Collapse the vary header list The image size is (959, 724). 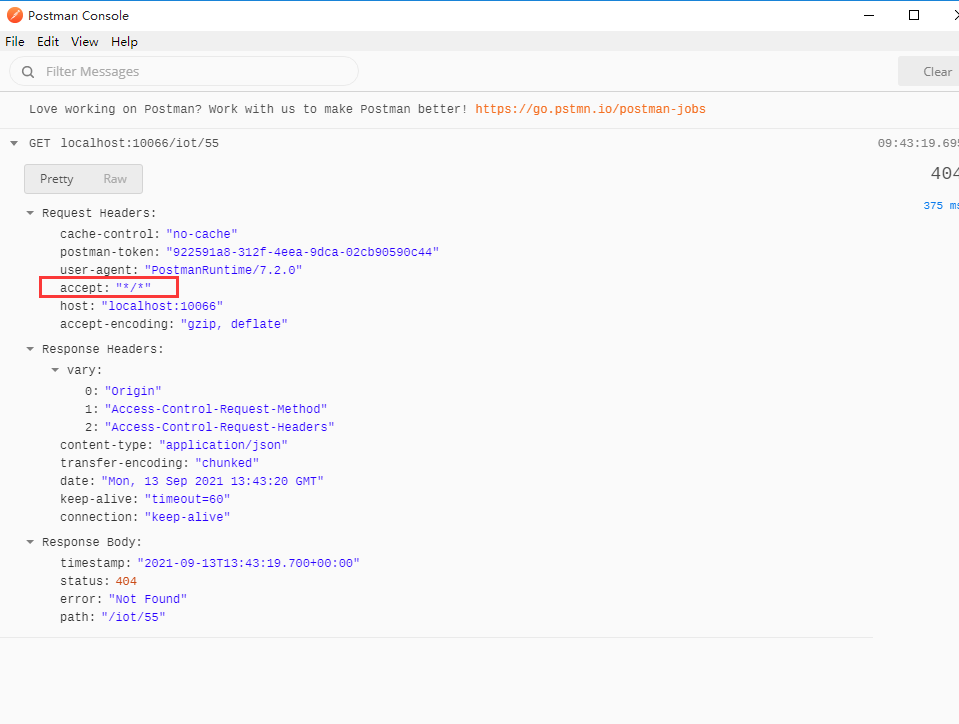55,370
